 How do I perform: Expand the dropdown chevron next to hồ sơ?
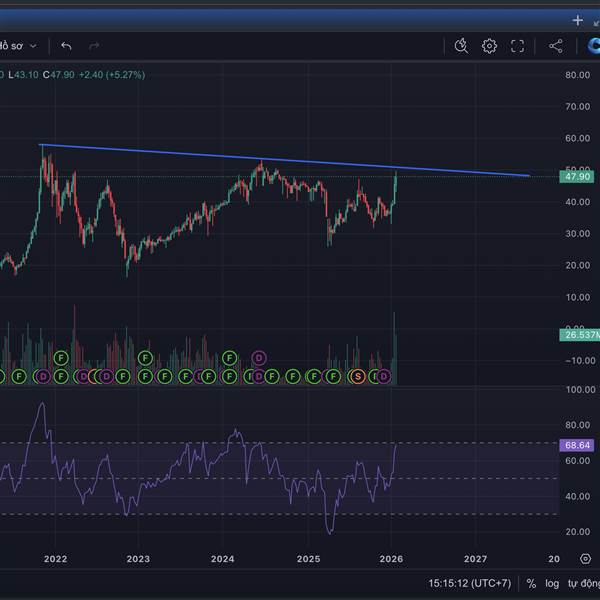click(33, 46)
